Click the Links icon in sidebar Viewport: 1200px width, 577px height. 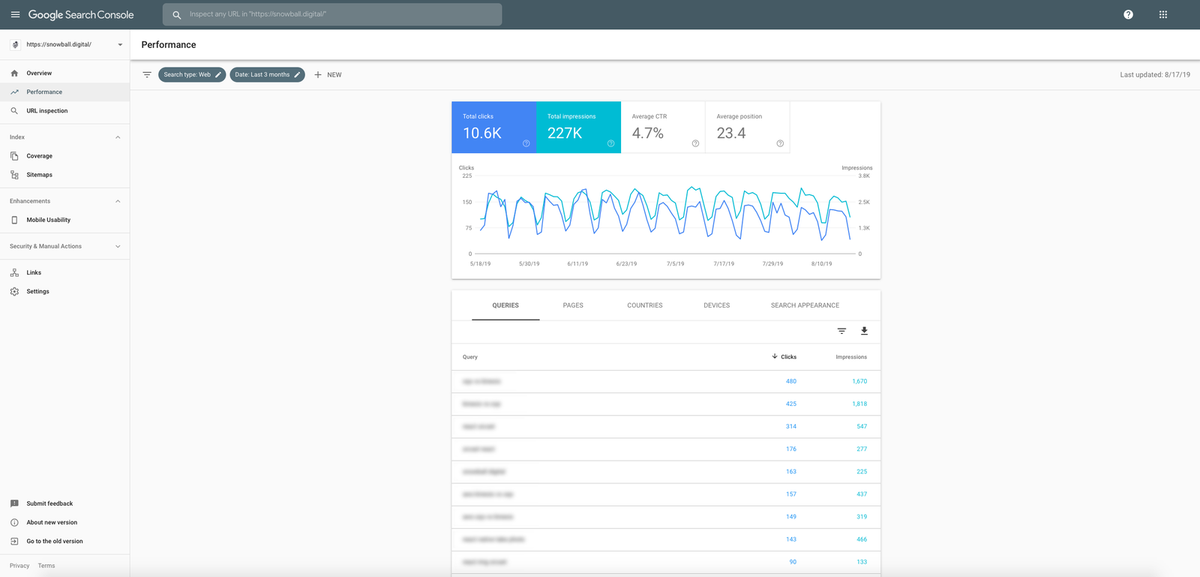click(x=14, y=272)
